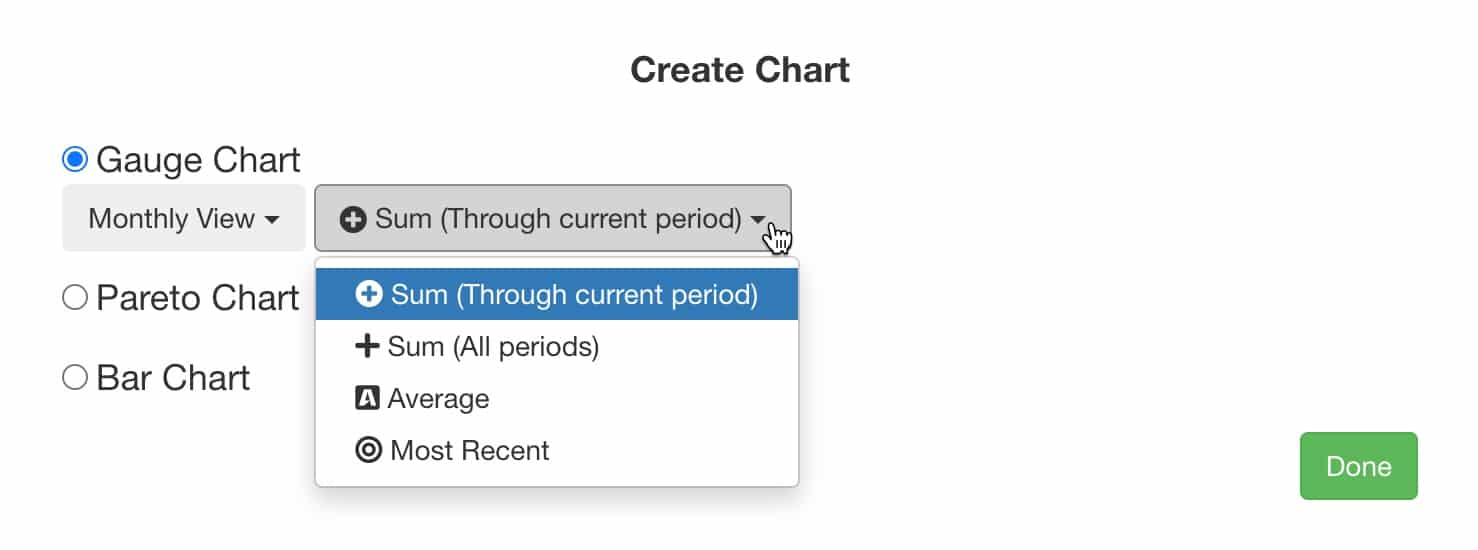Click the Gauge Chart text label

coord(198,160)
